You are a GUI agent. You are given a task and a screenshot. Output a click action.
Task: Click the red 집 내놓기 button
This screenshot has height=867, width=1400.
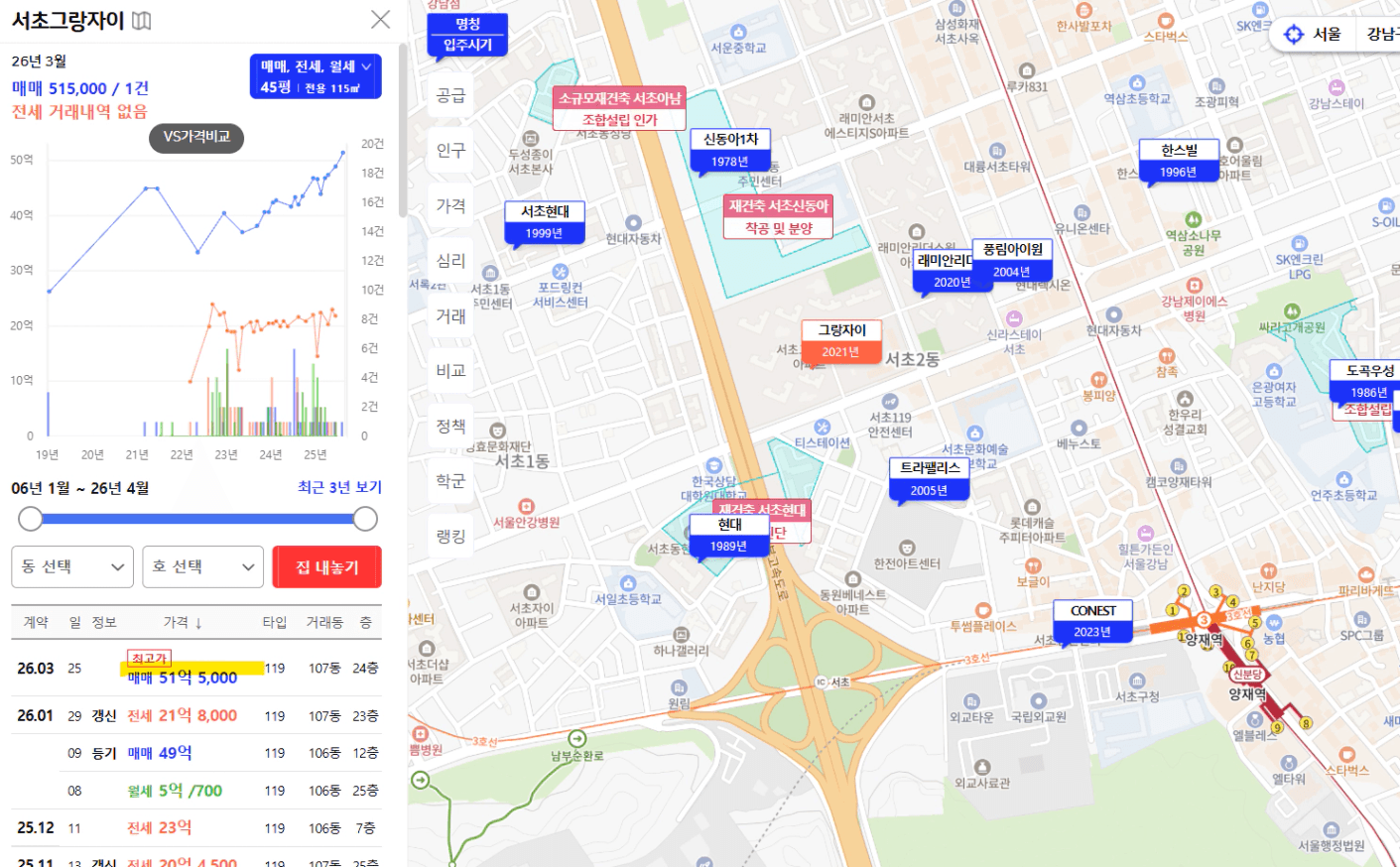(327, 566)
